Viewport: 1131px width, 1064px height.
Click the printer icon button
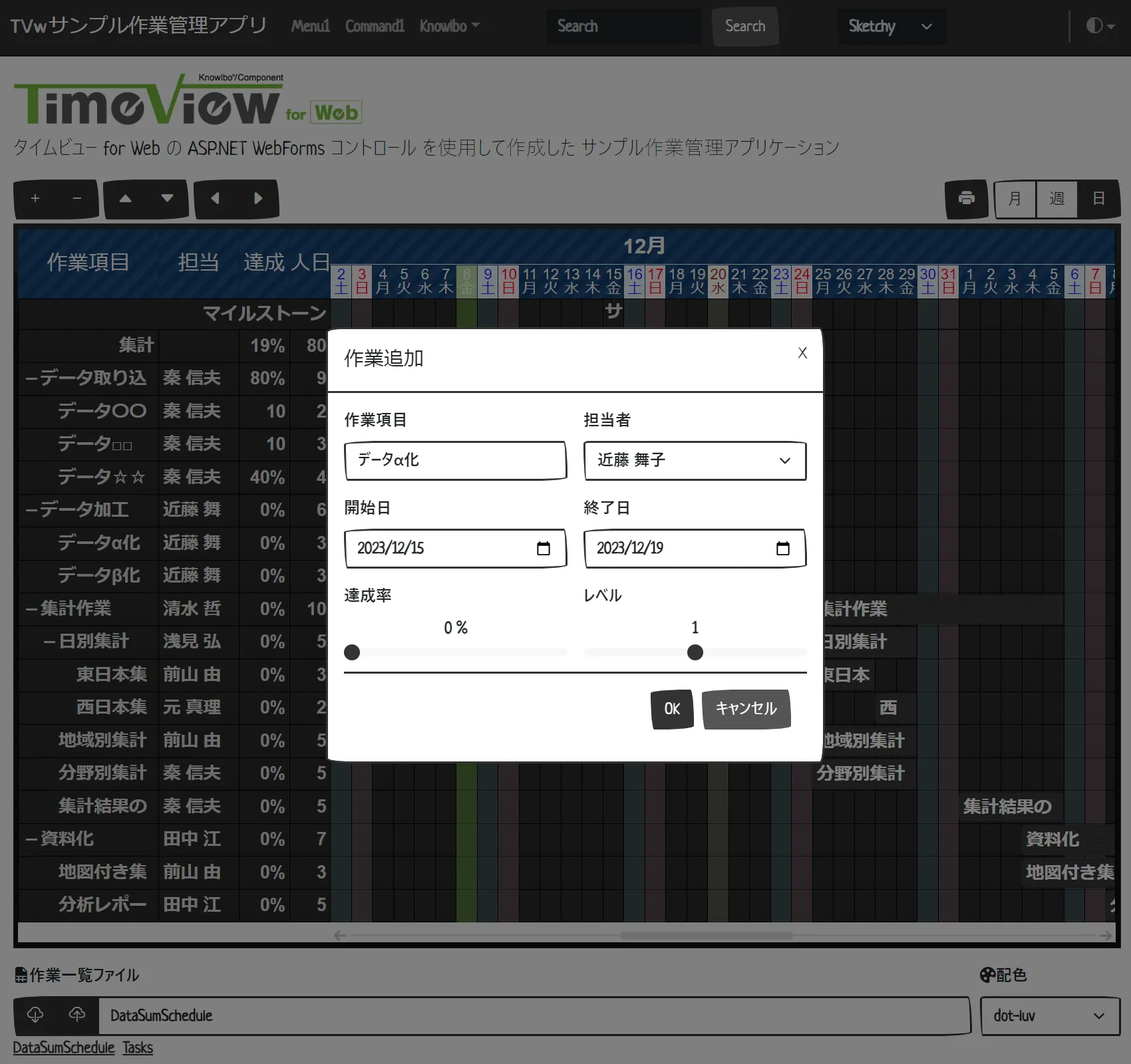[x=967, y=199]
